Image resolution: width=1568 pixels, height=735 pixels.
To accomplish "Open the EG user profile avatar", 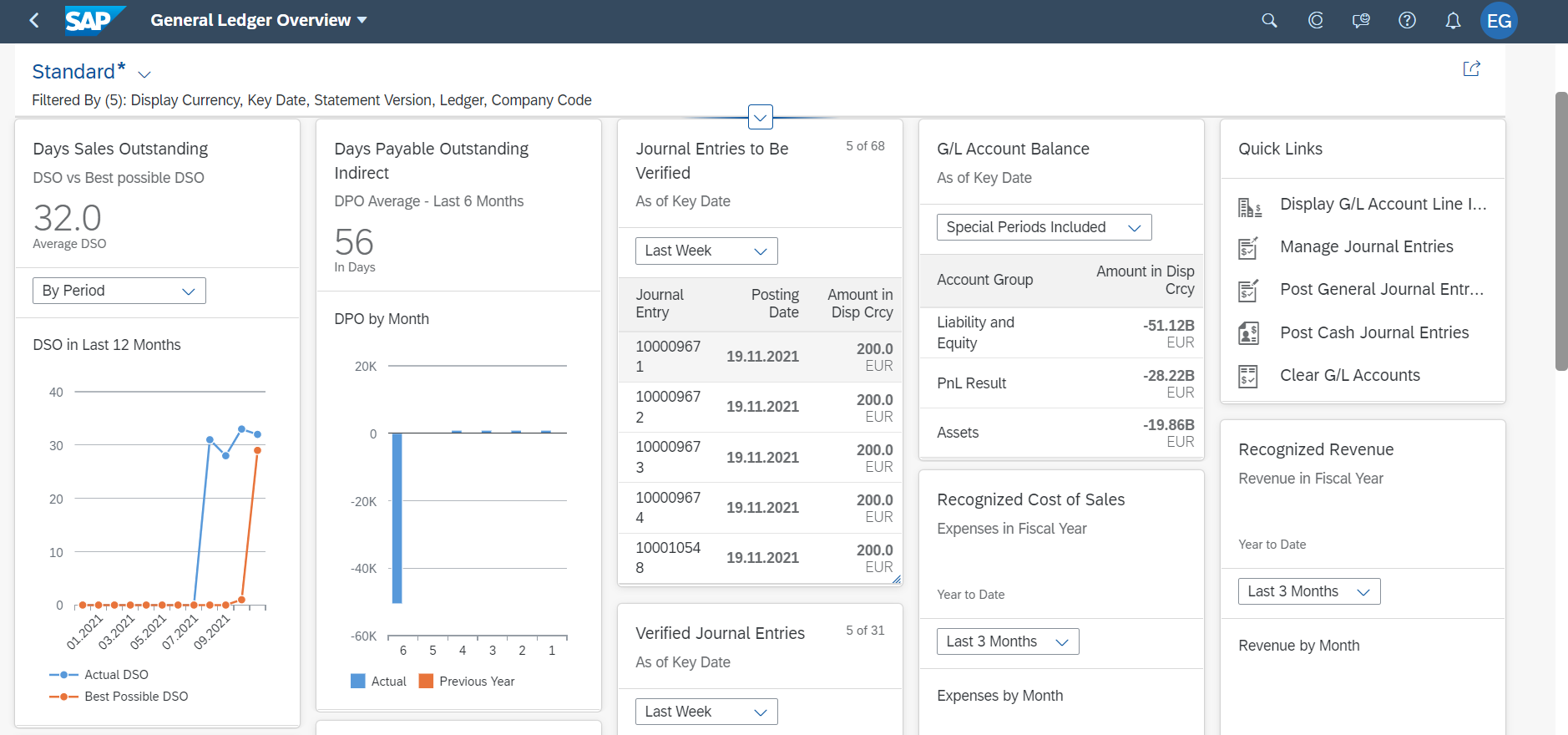I will 1499,21.
